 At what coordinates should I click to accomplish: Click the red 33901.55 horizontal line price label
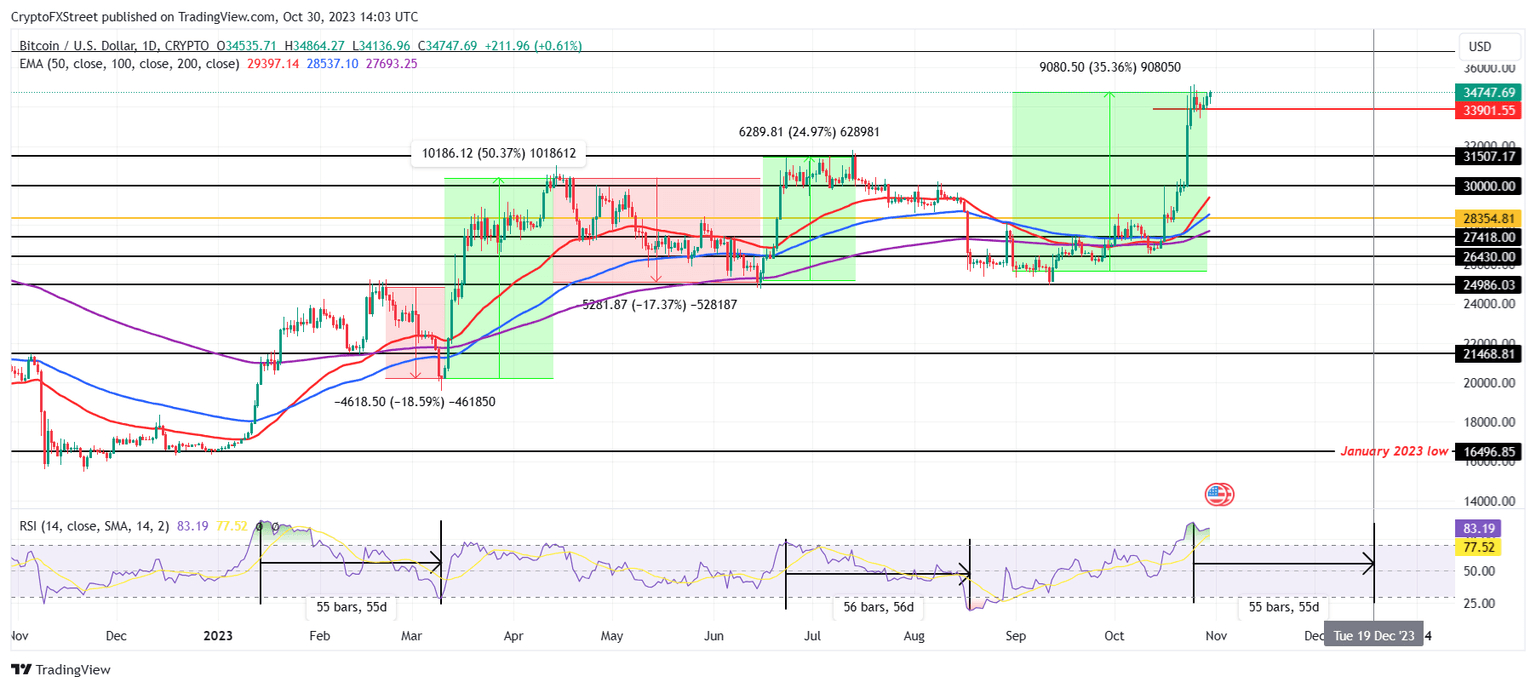coord(1487,111)
